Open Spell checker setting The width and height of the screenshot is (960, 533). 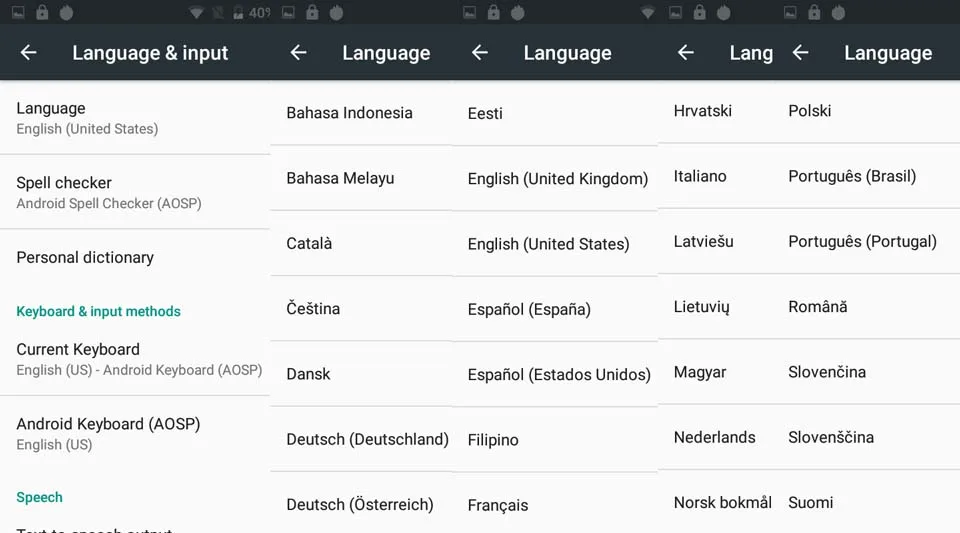coord(135,192)
